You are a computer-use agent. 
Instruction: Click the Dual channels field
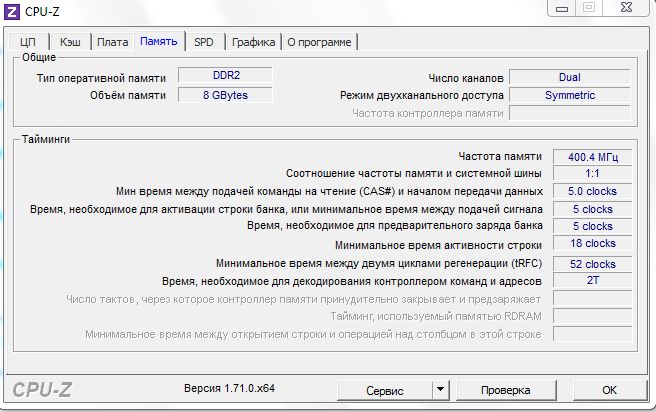569,77
